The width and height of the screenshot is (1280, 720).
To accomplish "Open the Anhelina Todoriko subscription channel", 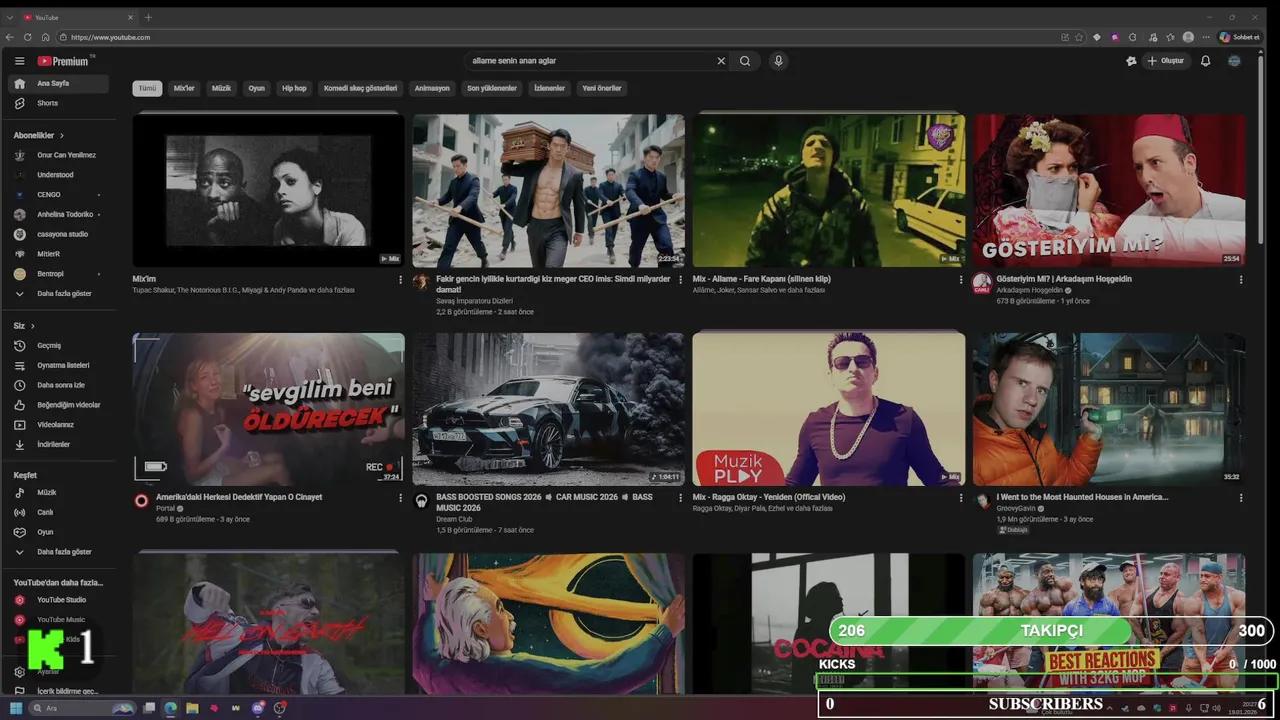I will pyautogui.click(x=60, y=214).
